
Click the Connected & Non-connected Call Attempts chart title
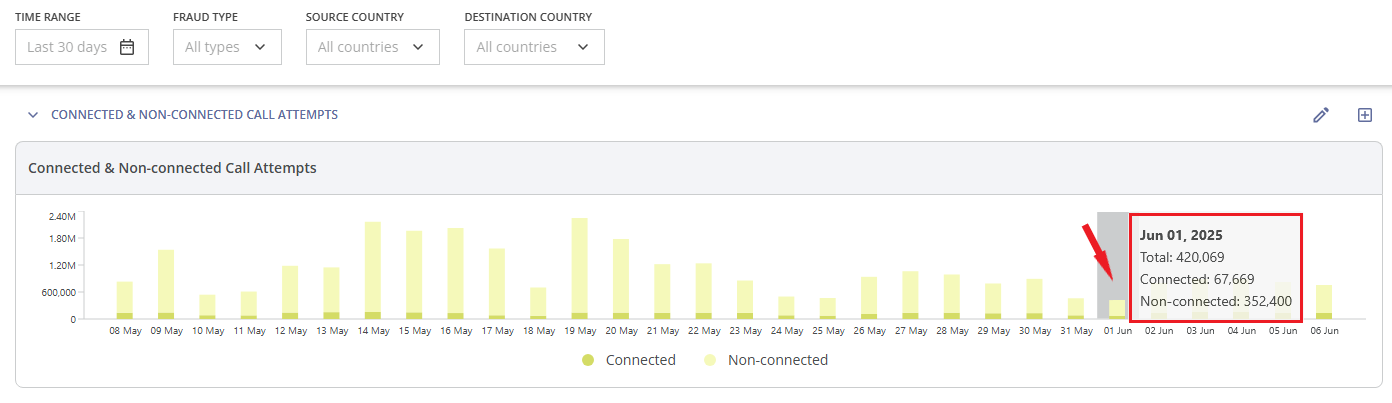point(172,168)
